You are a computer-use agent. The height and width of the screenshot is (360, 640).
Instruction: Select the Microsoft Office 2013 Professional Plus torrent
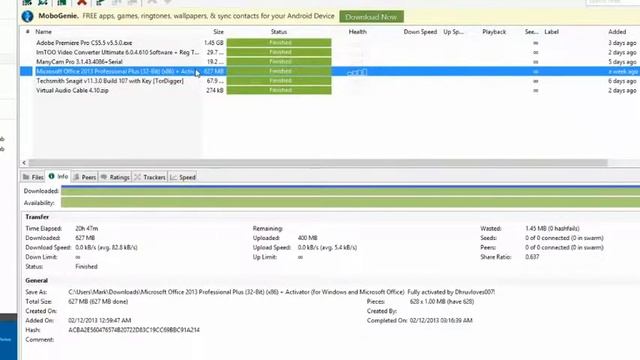[x=115, y=71]
